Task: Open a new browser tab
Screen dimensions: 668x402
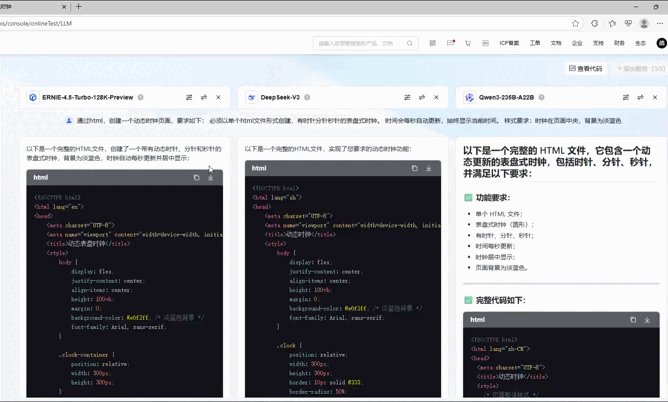Action: pos(78,6)
